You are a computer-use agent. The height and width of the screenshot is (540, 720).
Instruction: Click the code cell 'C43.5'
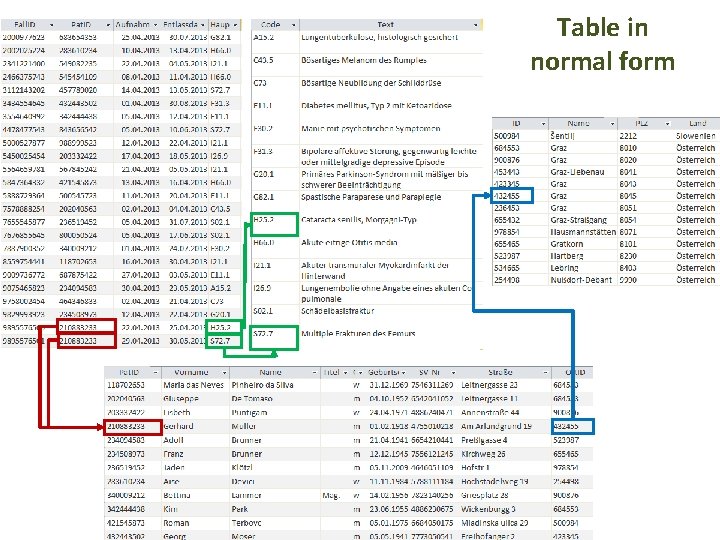263,60
